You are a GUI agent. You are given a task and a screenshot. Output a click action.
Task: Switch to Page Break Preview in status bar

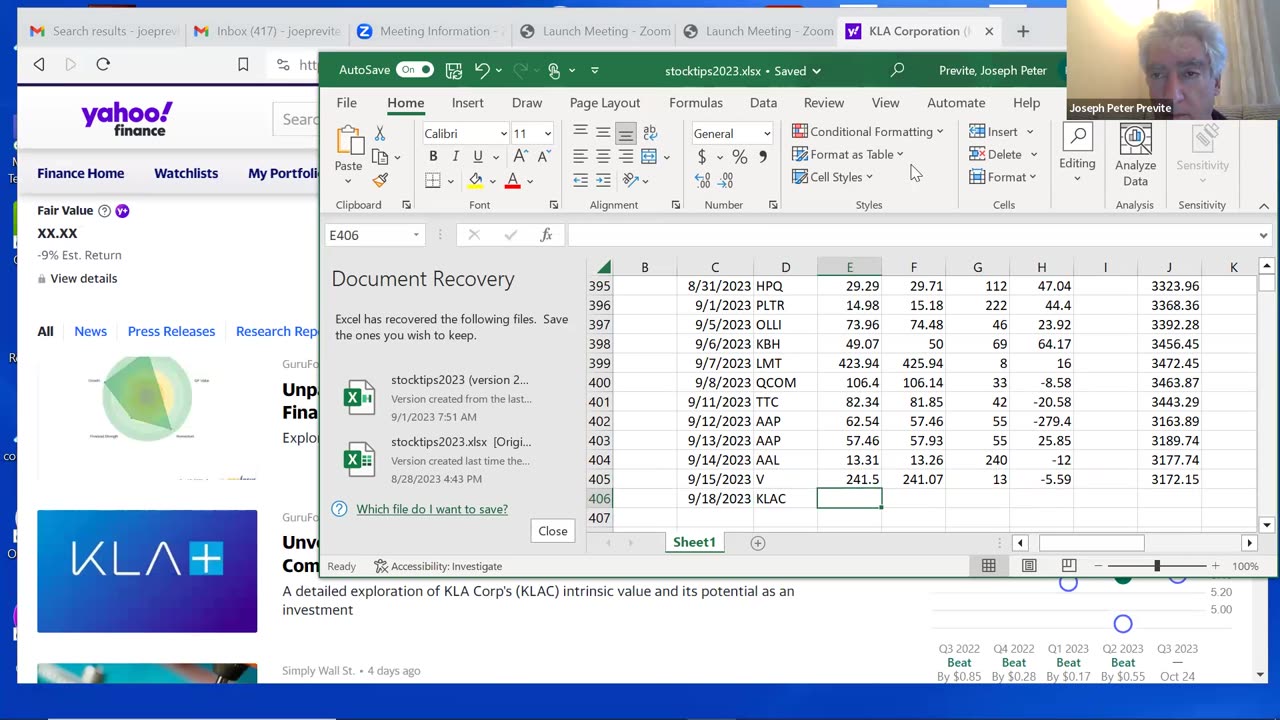tap(1069, 566)
